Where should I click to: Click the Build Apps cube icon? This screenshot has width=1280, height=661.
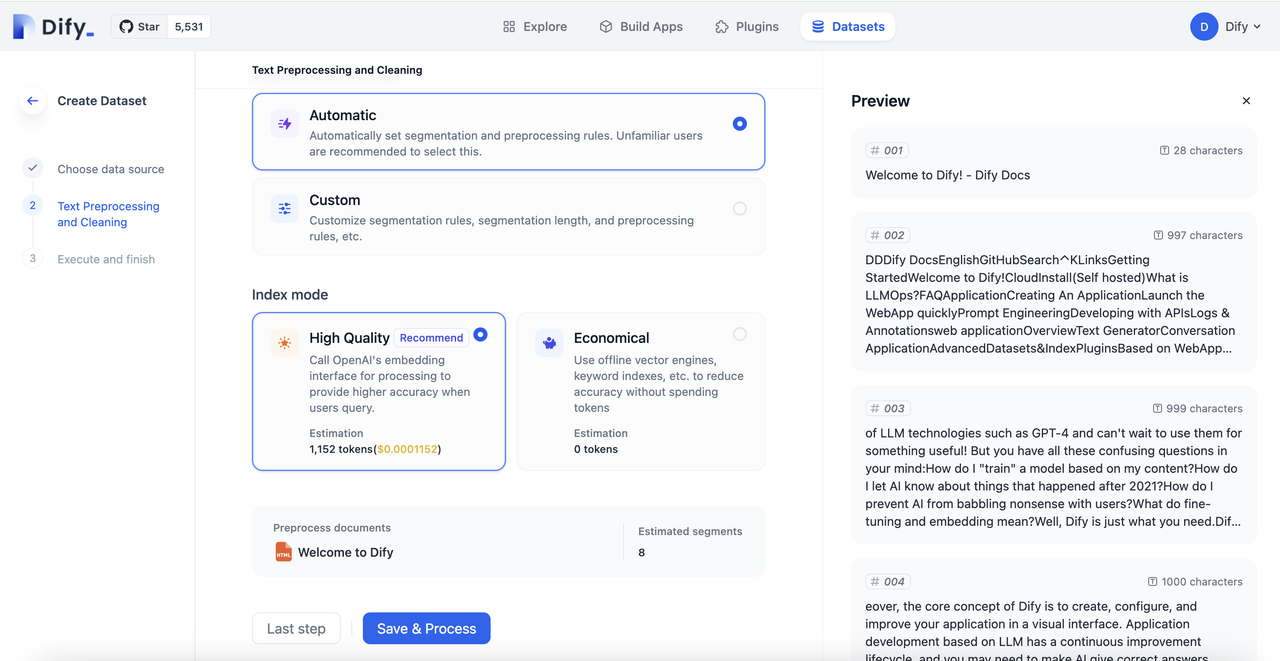605,27
